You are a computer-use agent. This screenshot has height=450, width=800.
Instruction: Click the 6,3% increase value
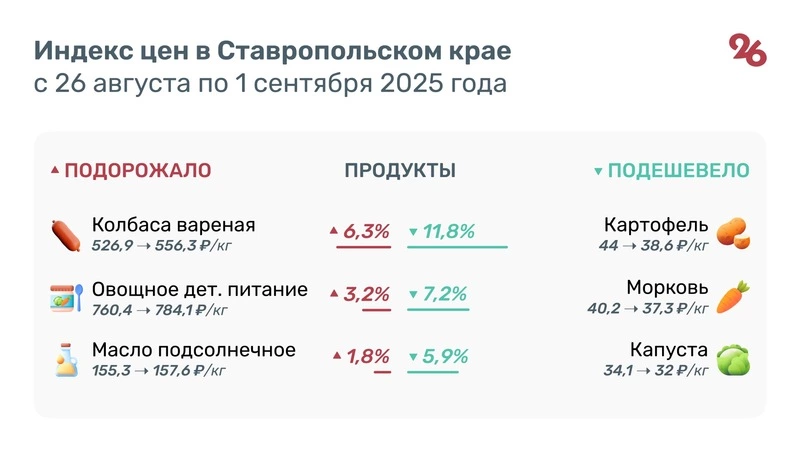click(x=366, y=232)
